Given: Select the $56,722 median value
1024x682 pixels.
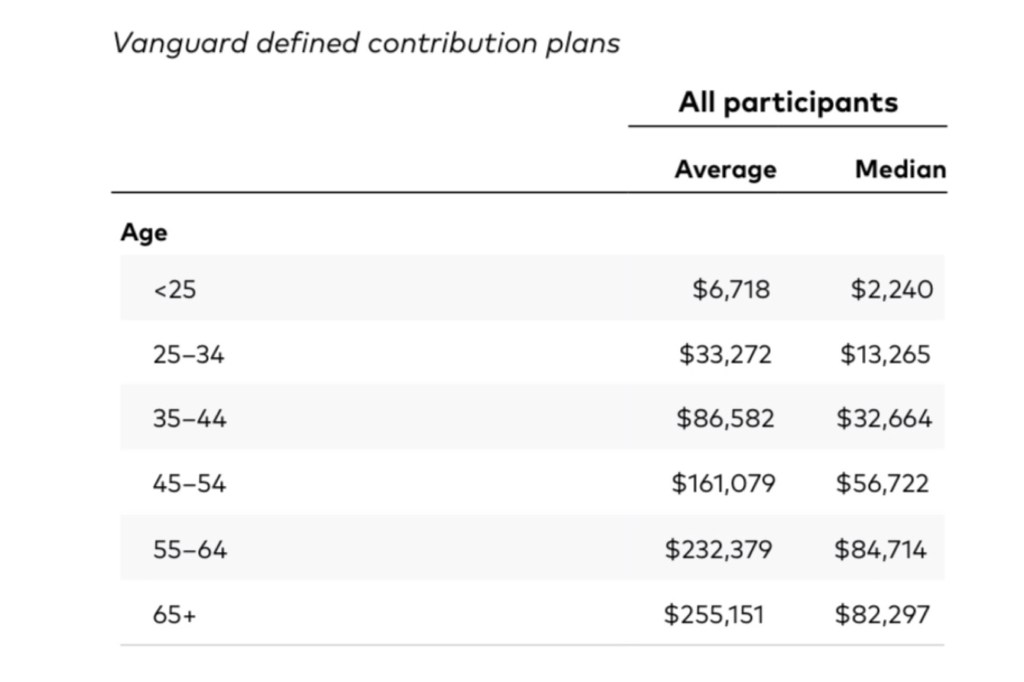Looking at the screenshot, I should [x=882, y=484].
